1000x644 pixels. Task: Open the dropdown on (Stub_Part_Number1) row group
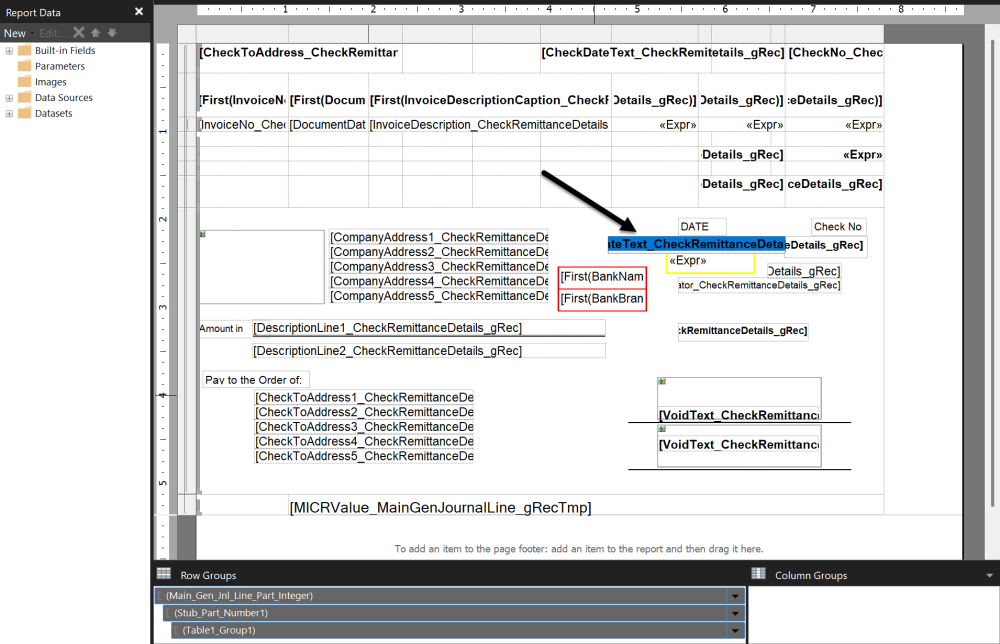point(735,612)
